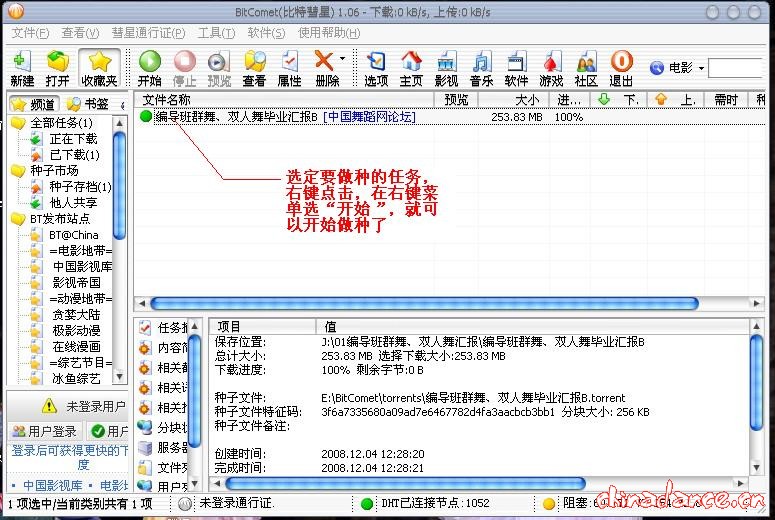Click the 退出 (Exit) toolbar icon

click(621, 68)
